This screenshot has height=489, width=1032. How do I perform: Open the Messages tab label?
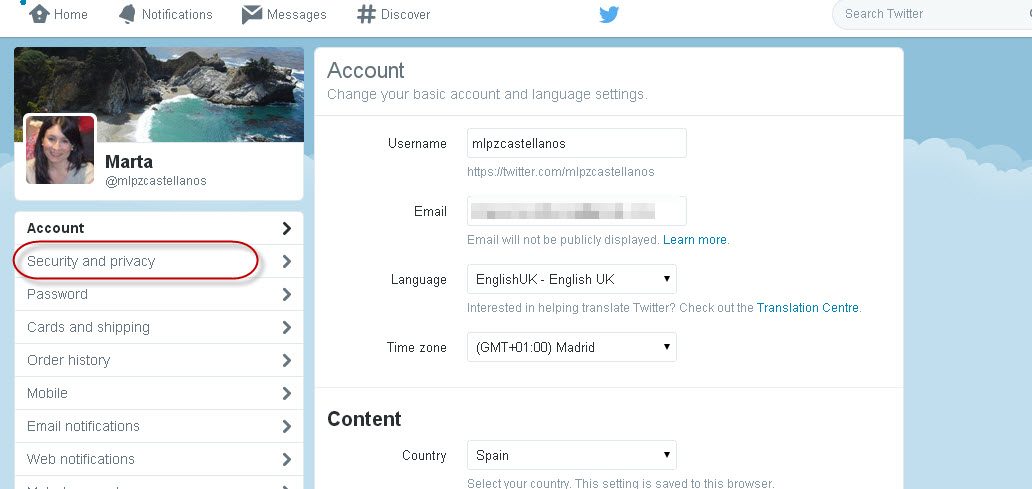point(296,14)
